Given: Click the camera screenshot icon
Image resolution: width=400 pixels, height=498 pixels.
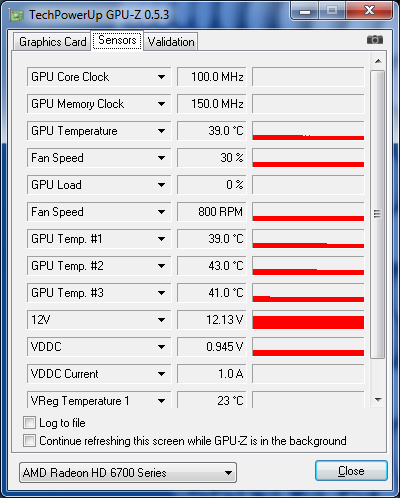Looking at the screenshot, I should [x=375, y=40].
